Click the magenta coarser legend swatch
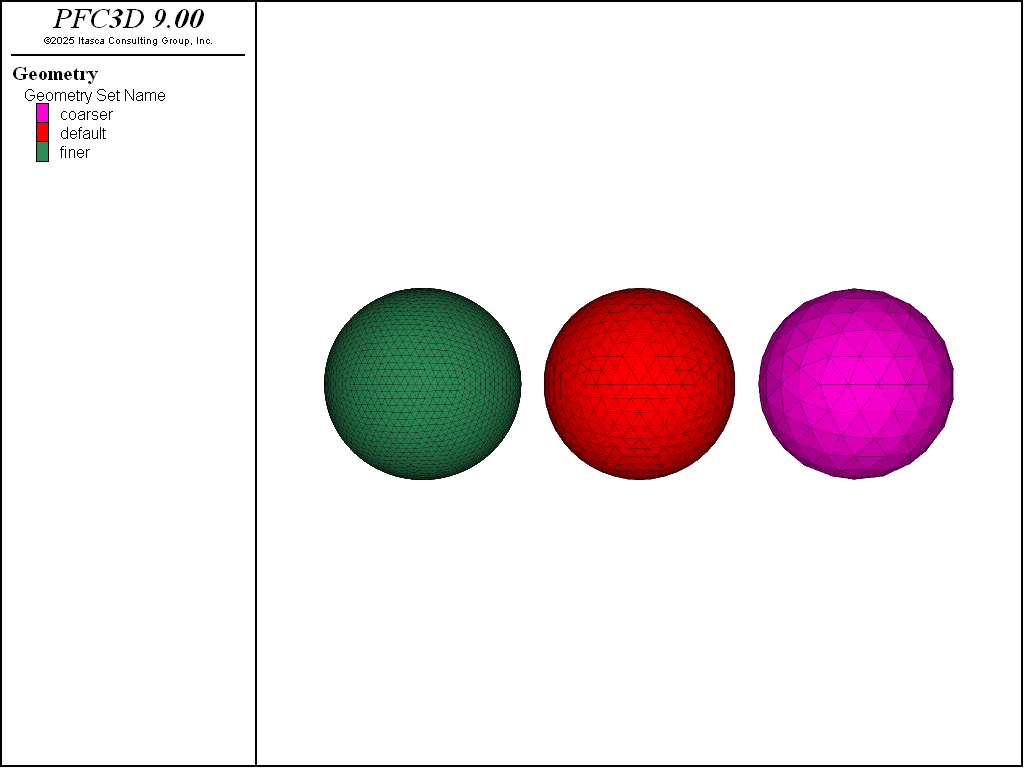 (42, 114)
